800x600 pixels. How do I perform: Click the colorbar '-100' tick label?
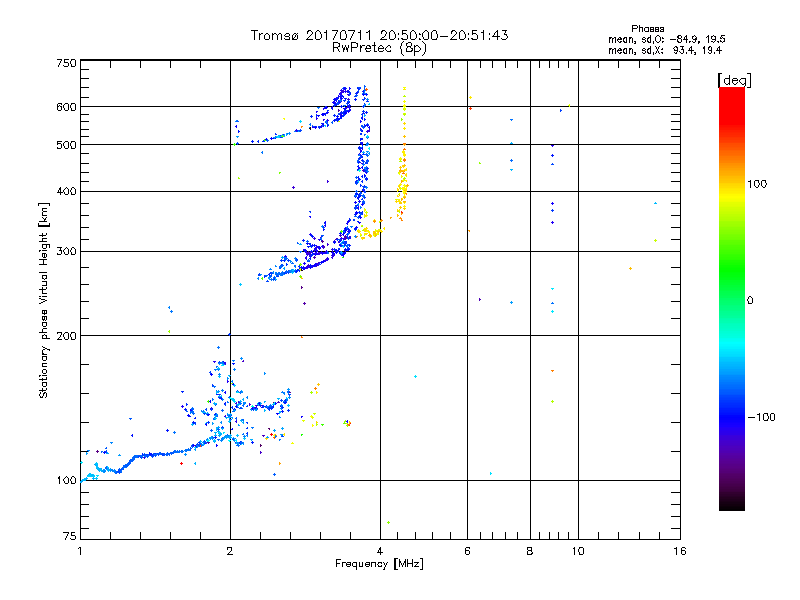click(x=761, y=417)
